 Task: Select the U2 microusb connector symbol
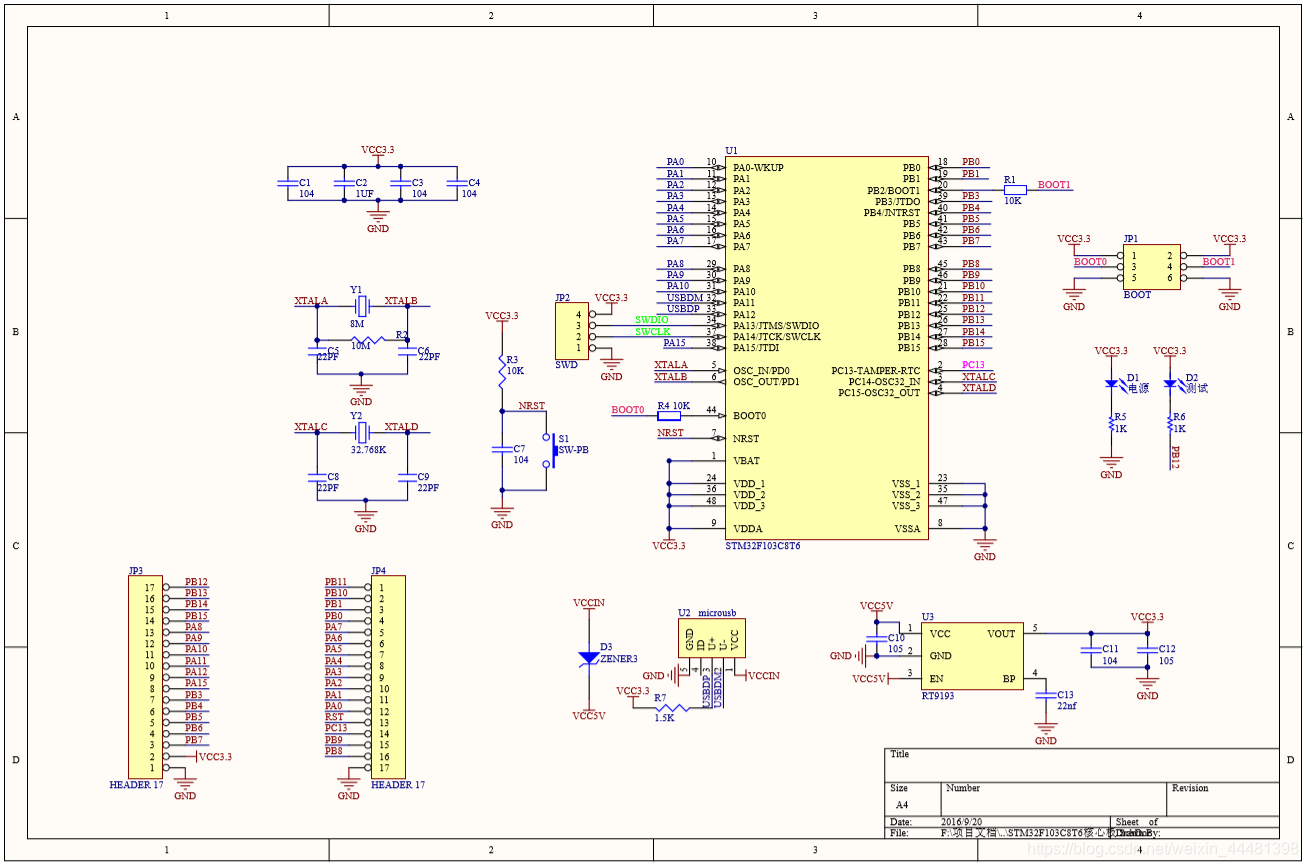[712, 640]
